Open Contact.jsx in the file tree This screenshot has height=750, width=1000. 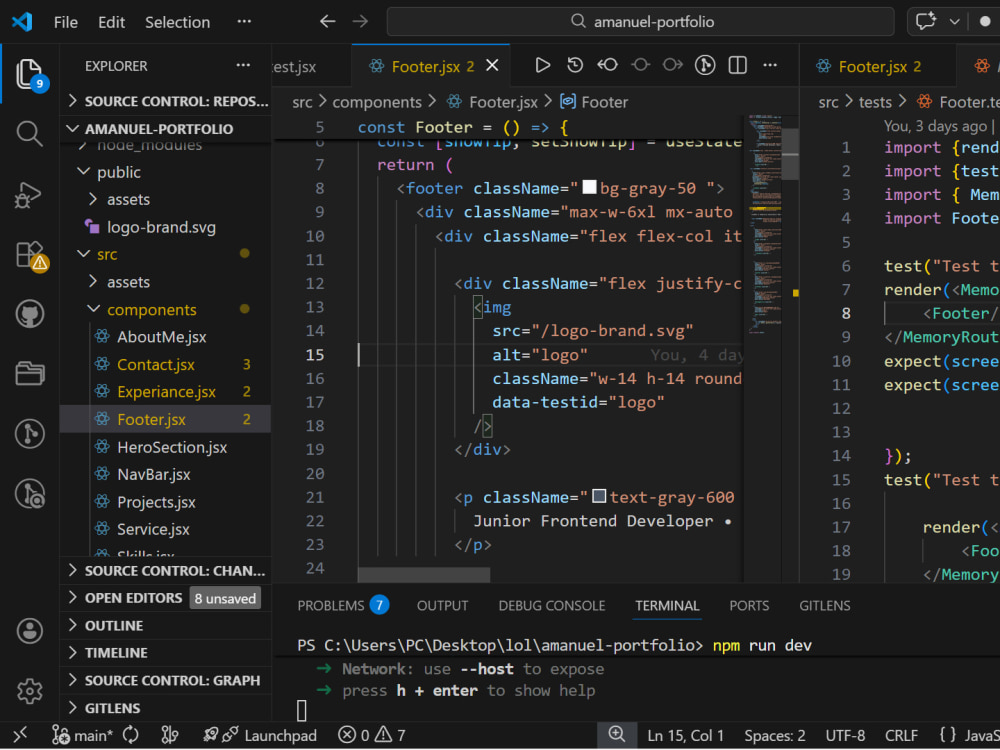tap(156, 365)
